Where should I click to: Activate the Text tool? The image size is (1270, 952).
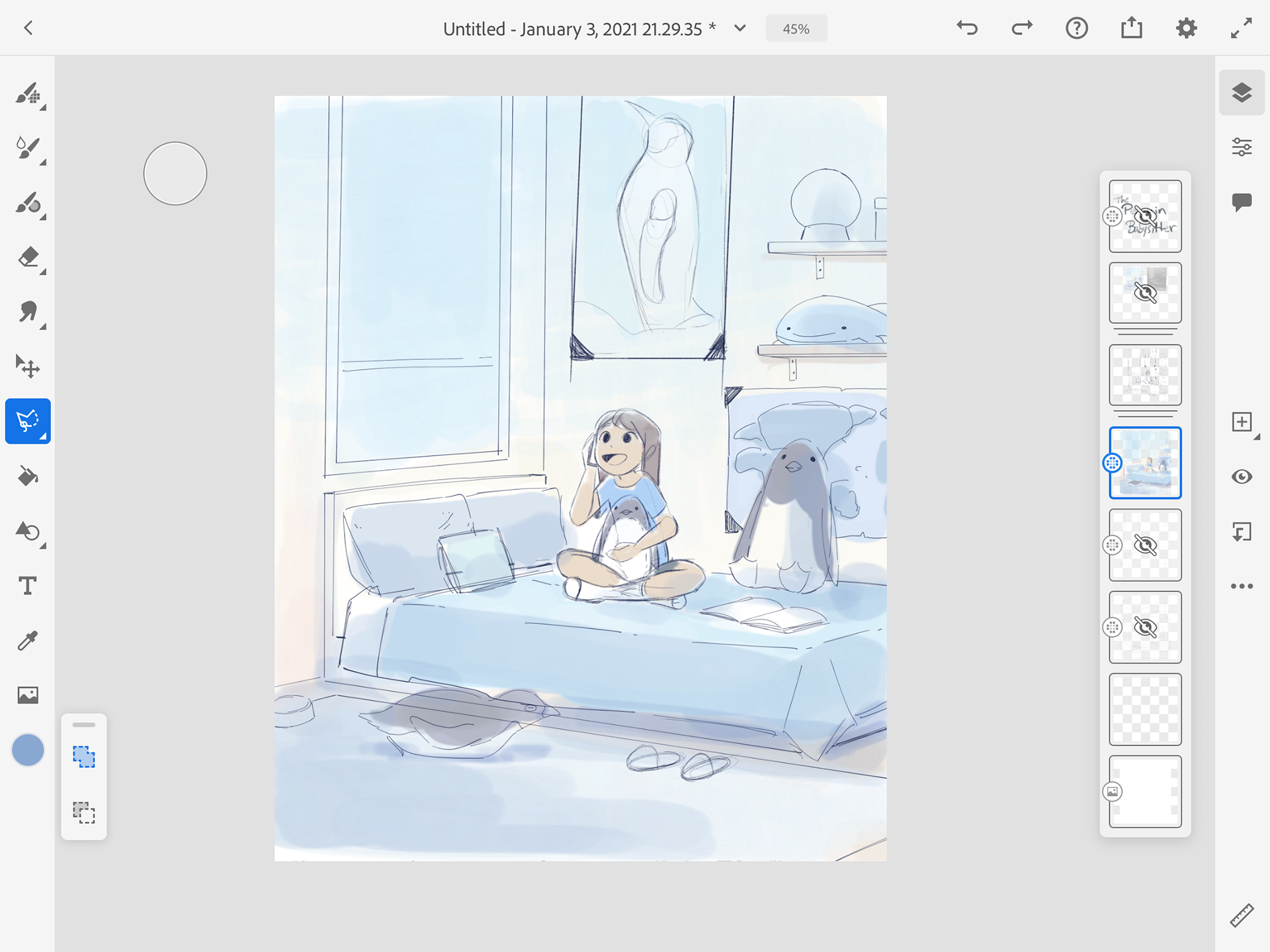click(x=28, y=586)
